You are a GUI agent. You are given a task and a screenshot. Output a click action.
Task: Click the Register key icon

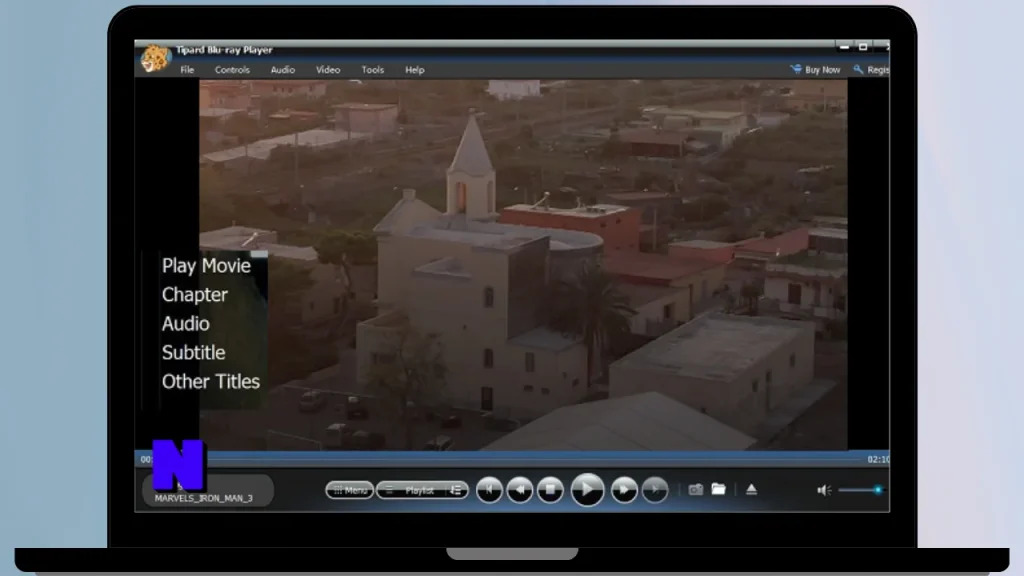coord(858,69)
